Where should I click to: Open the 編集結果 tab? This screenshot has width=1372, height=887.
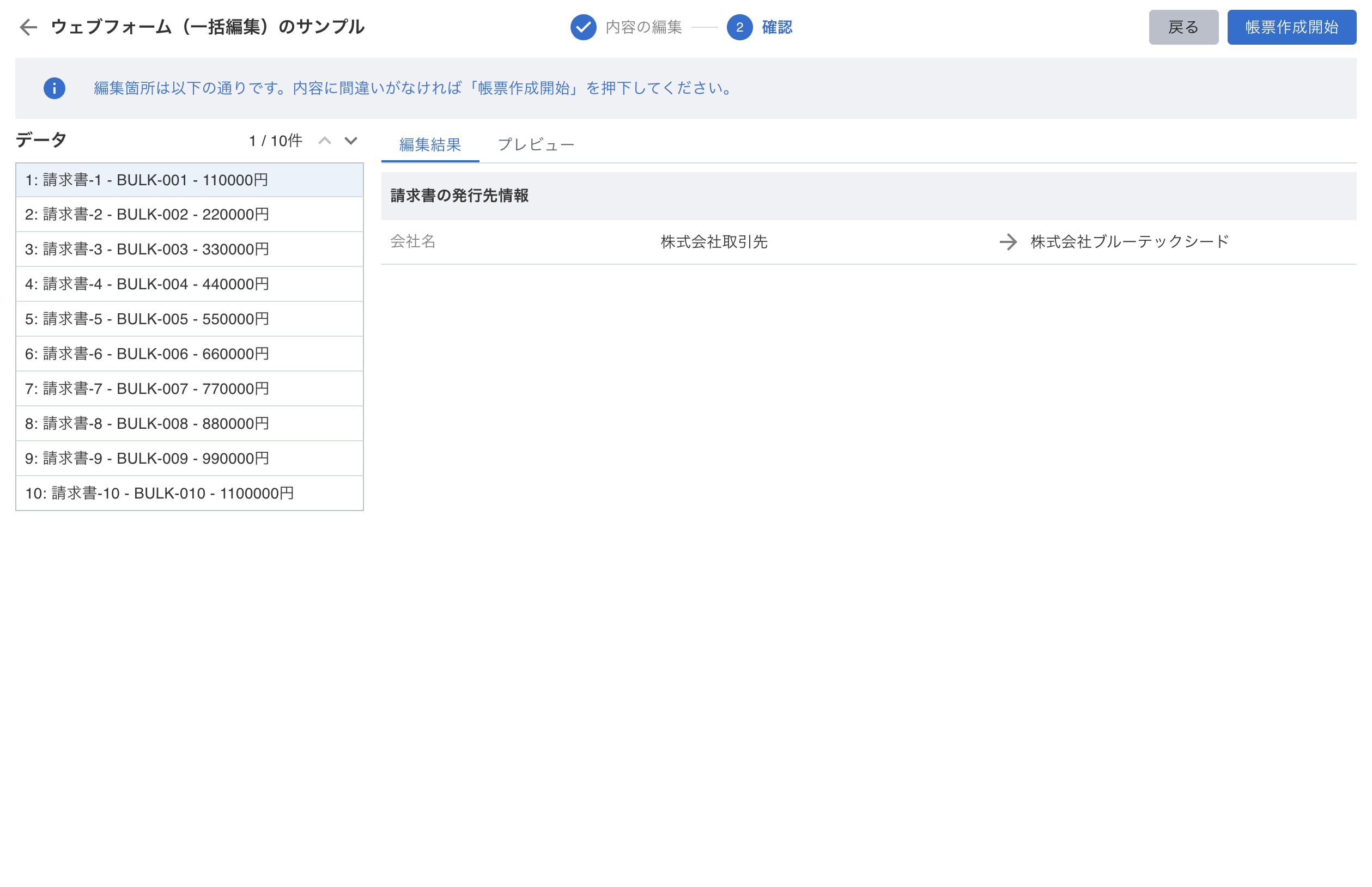pyautogui.click(x=430, y=144)
